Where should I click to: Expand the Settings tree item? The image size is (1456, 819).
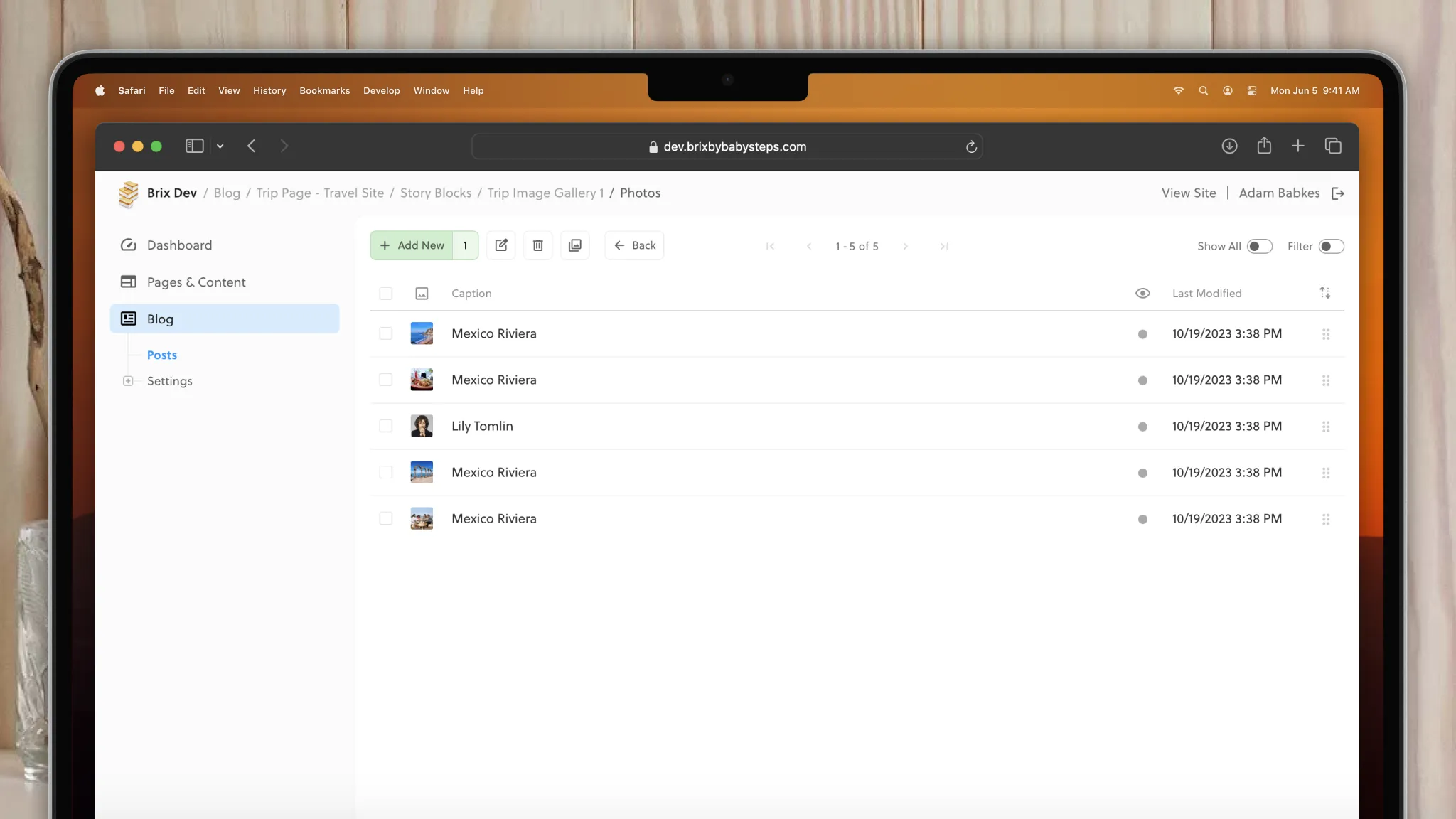point(128,381)
